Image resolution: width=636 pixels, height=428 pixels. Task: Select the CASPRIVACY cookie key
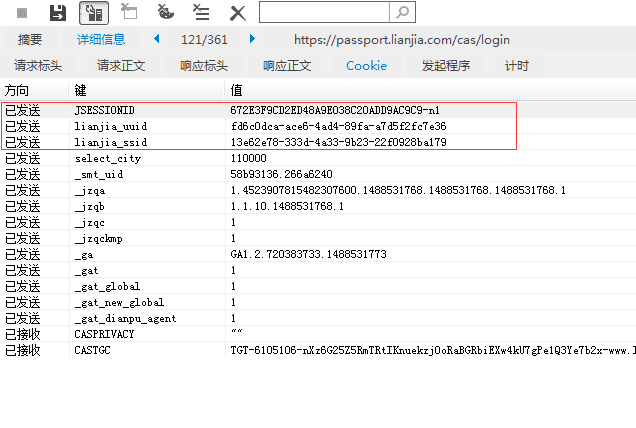coord(104,334)
